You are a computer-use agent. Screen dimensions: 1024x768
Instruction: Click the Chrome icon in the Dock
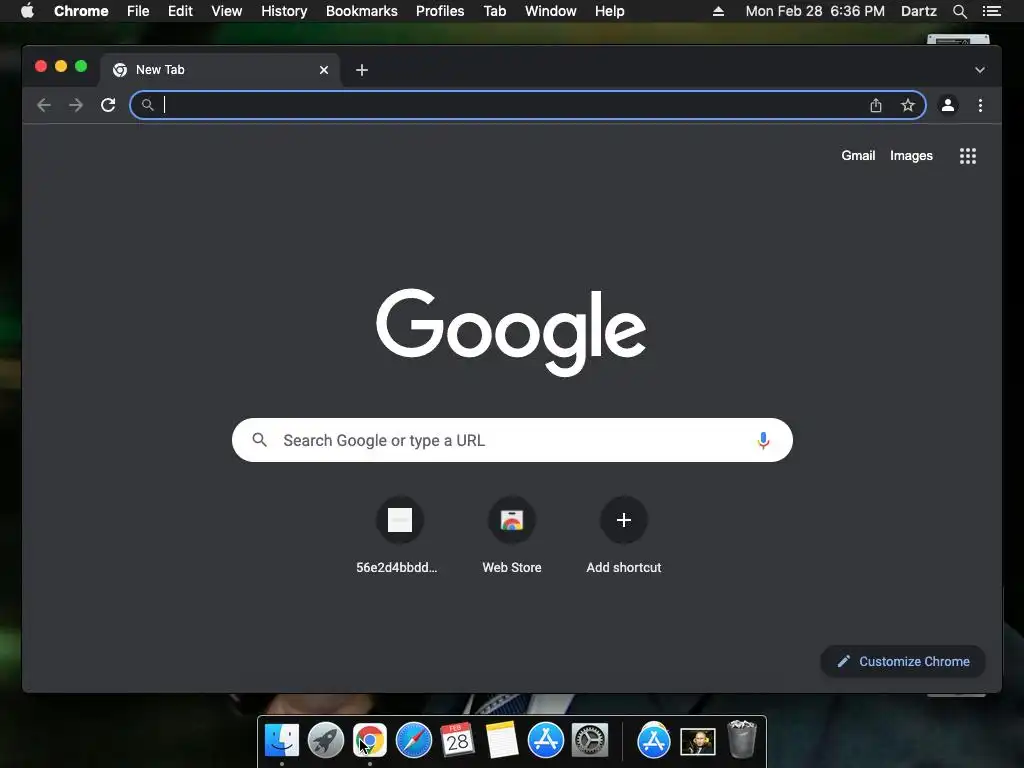[370, 741]
